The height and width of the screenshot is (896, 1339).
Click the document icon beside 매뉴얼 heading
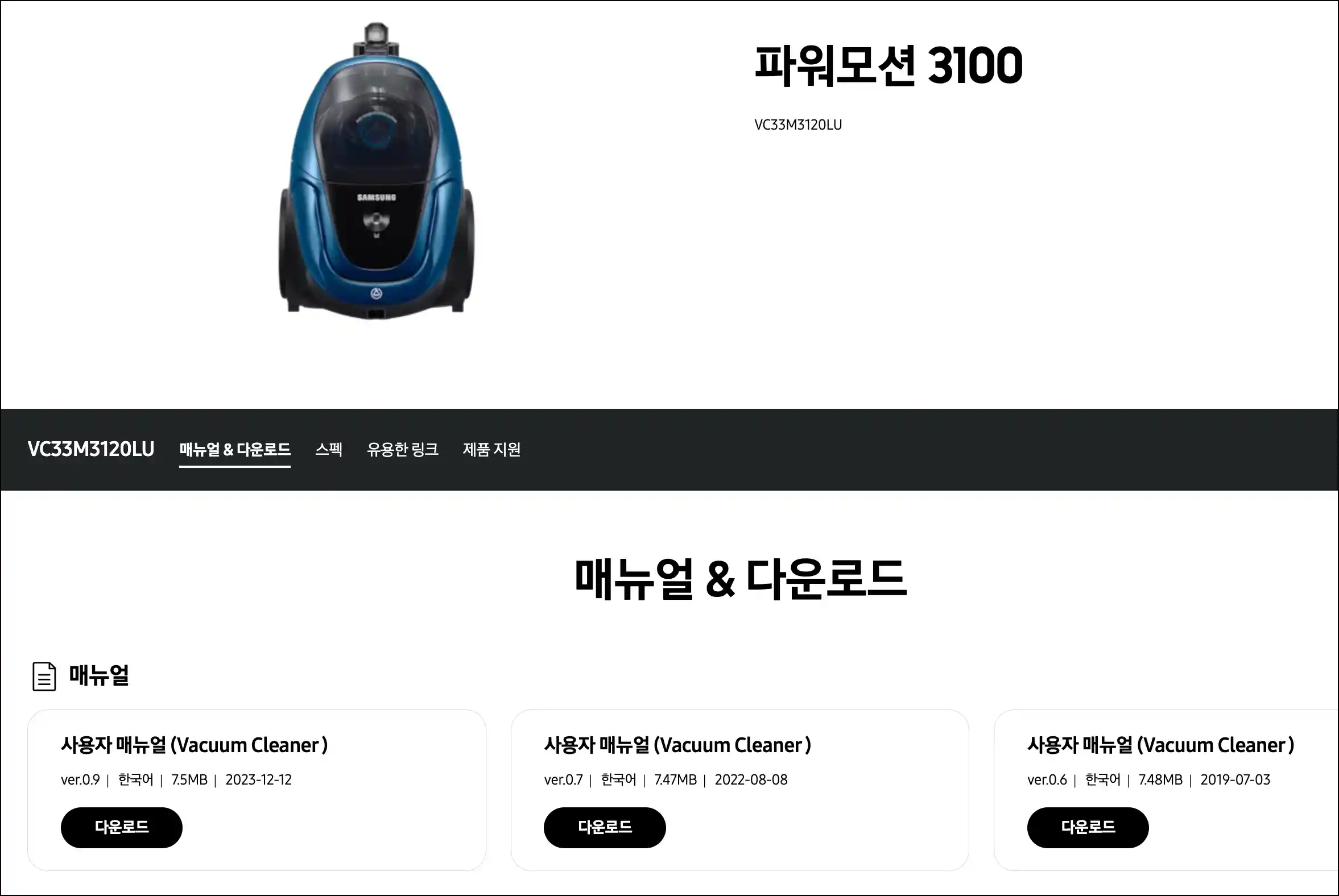[x=44, y=676]
